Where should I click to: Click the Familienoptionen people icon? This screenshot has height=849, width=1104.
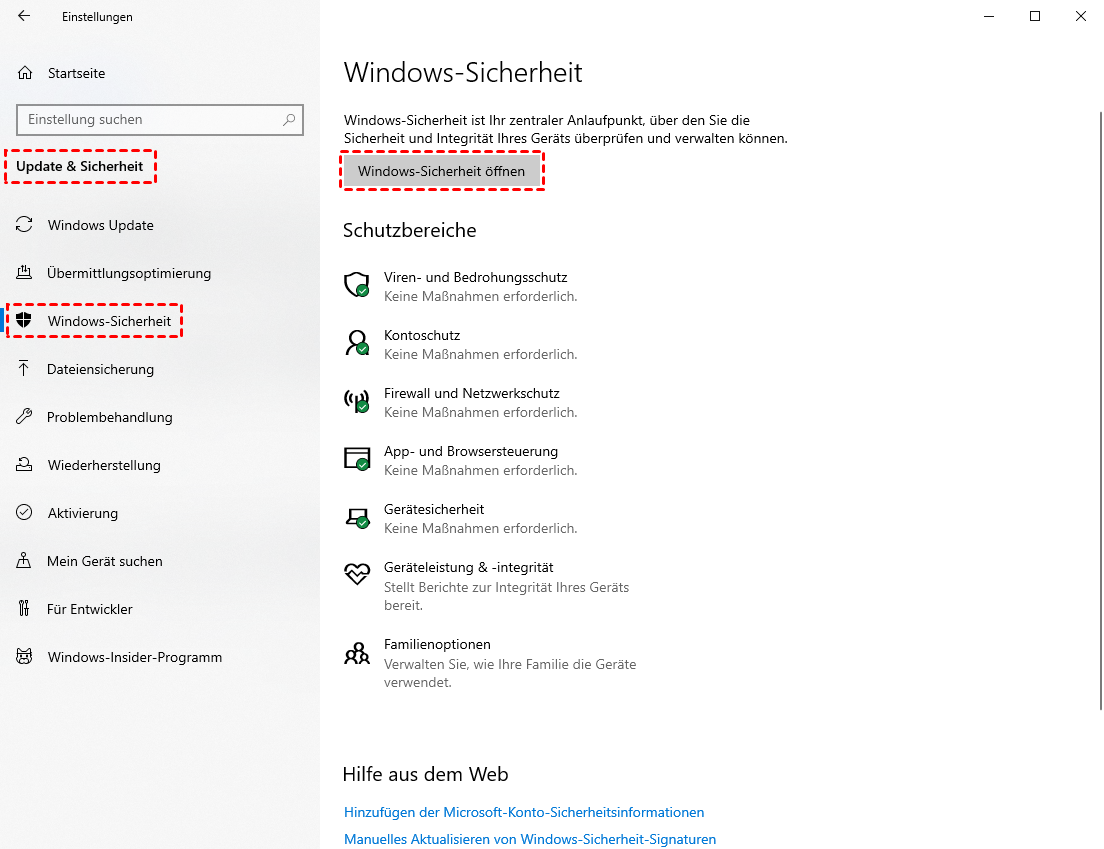[357, 653]
